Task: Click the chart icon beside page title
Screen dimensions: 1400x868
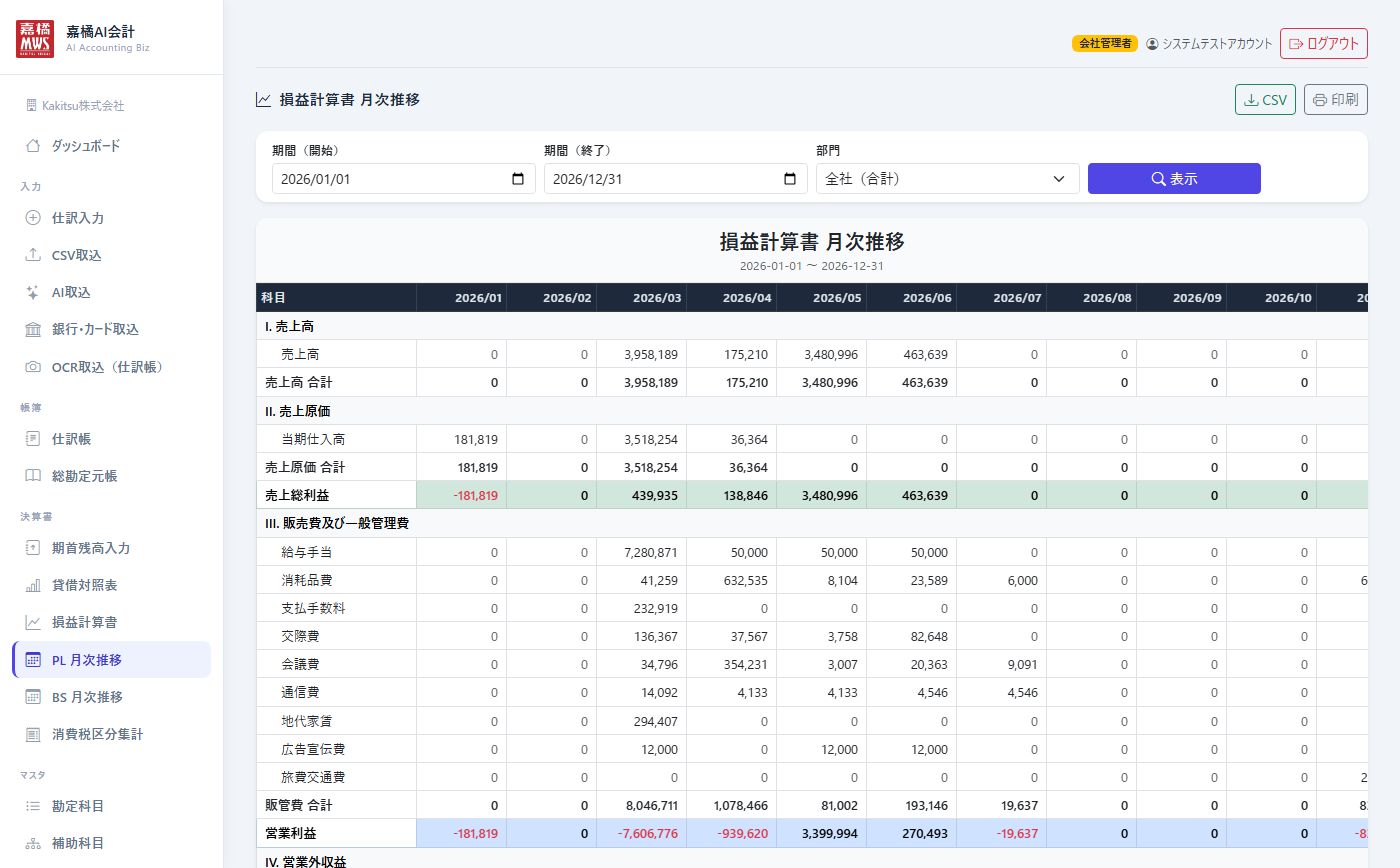Action: point(264,99)
